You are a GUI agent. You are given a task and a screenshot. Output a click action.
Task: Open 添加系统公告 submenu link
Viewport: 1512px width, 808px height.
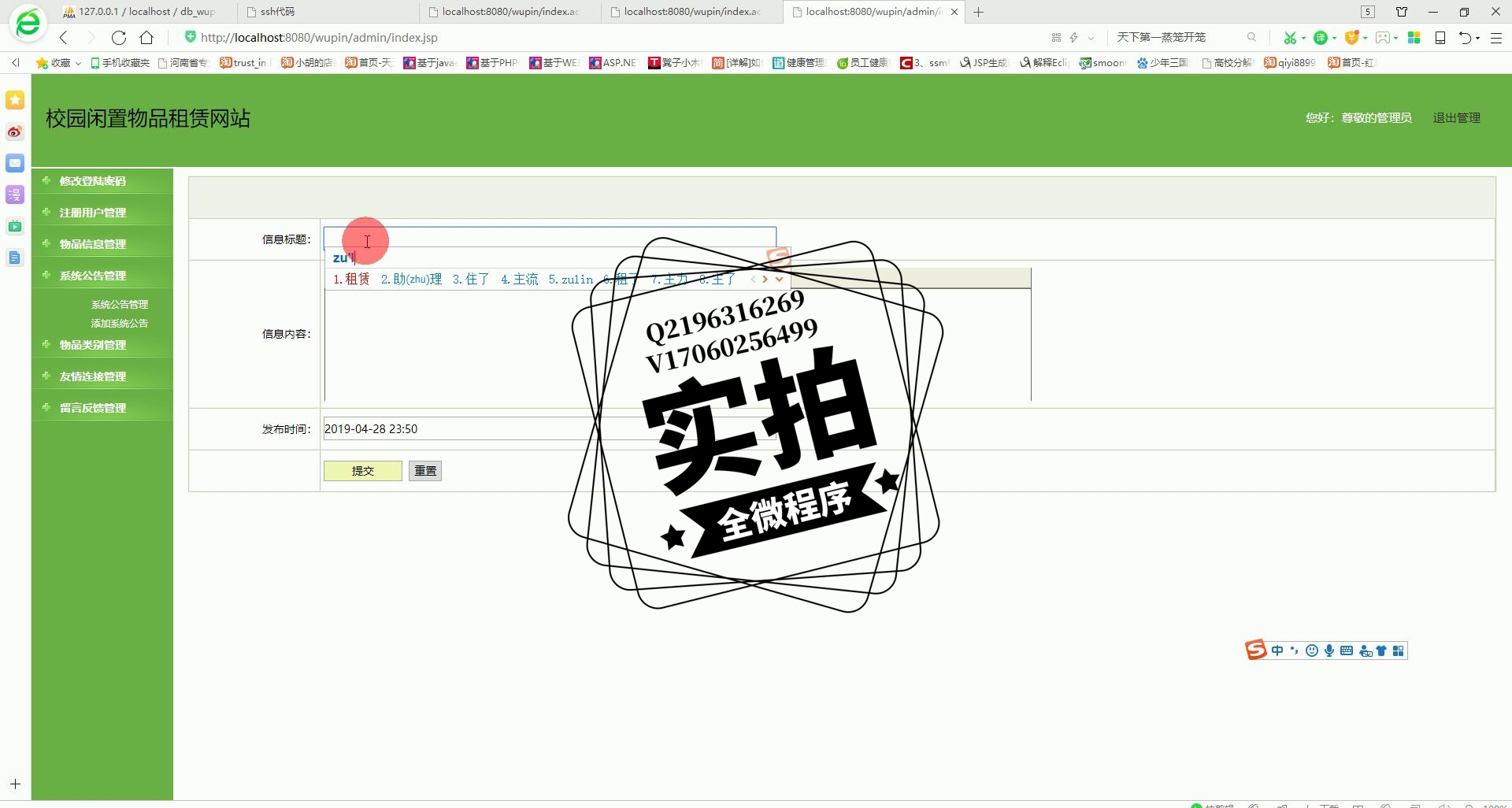(x=120, y=323)
